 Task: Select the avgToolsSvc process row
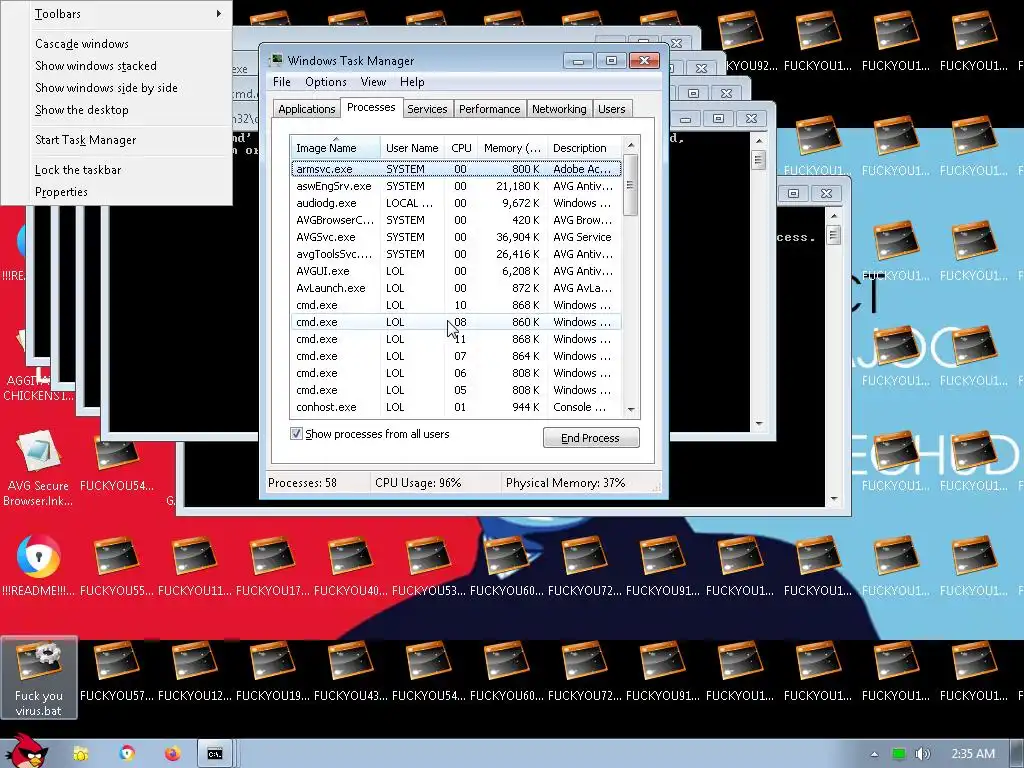[456, 254]
